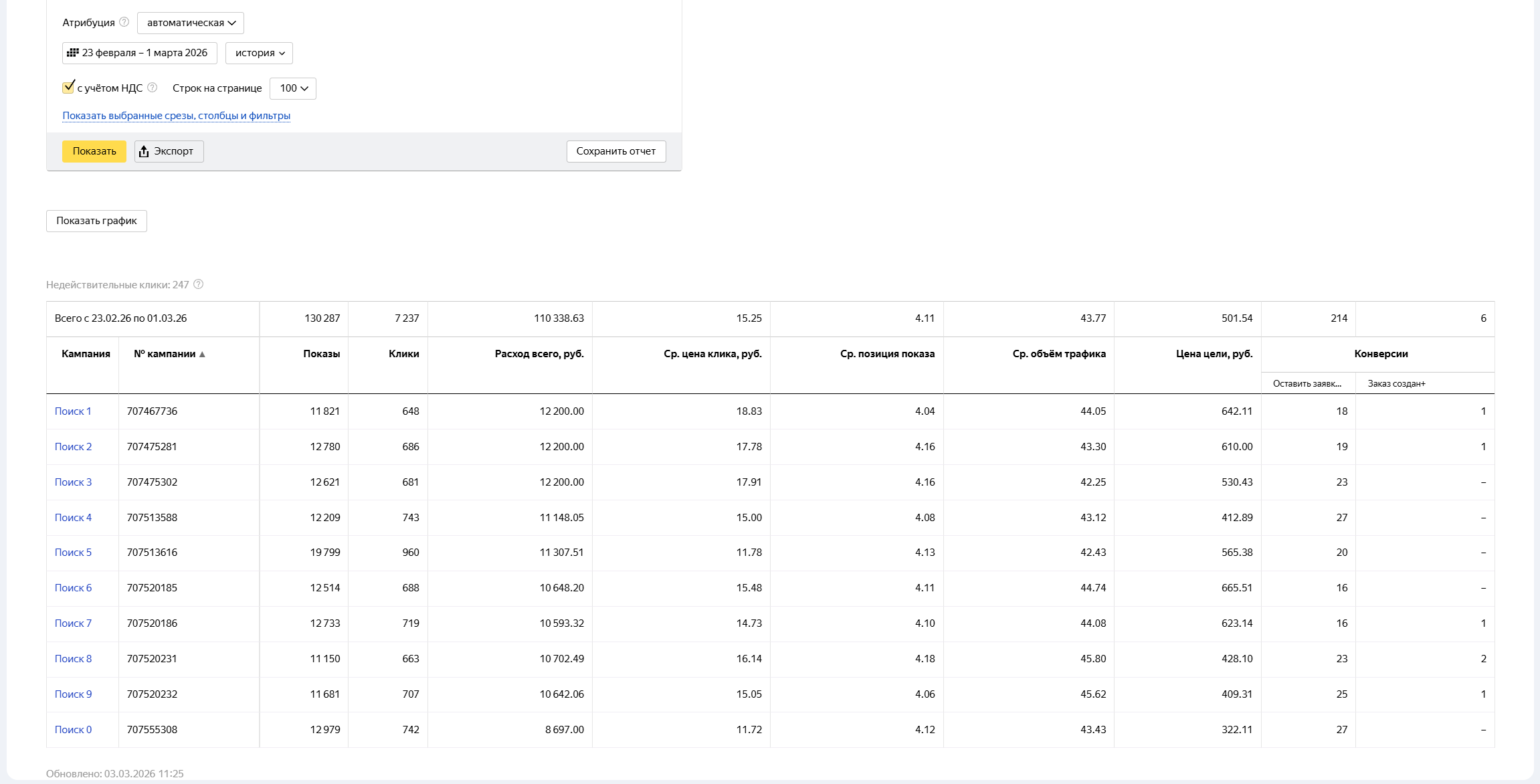Open show selected slices and filters link
The width and height of the screenshot is (1540, 784).
[x=177, y=116]
